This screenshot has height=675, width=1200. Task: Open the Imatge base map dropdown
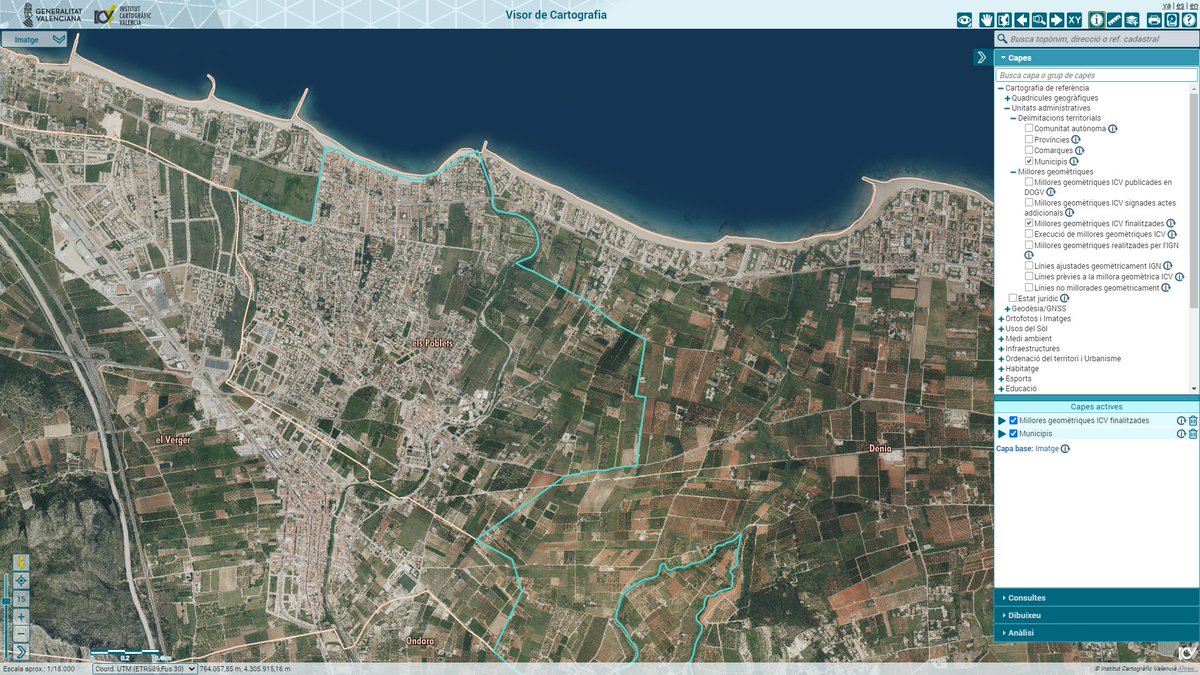[34, 39]
